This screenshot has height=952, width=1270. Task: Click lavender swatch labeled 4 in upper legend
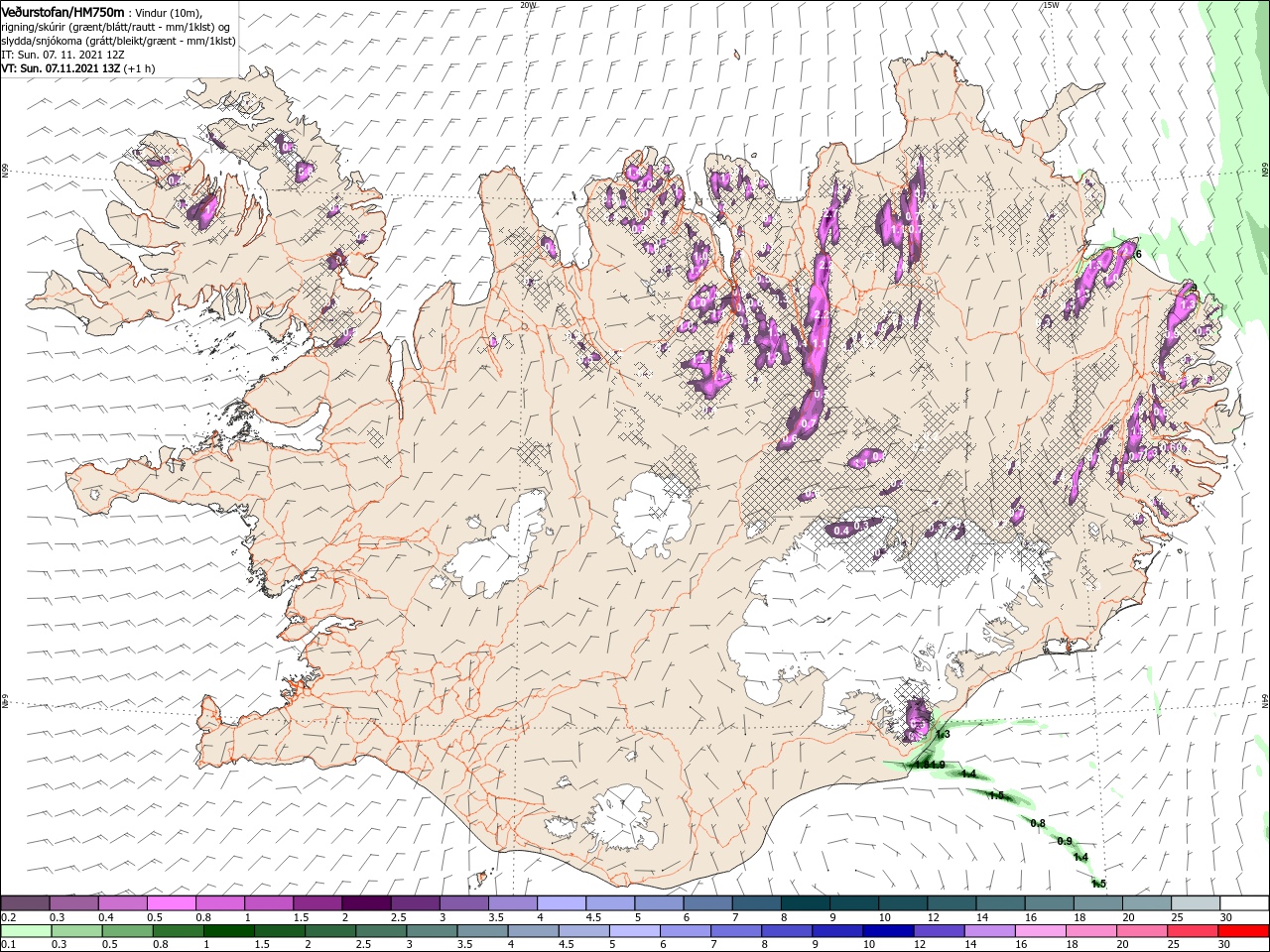[x=562, y=903]
